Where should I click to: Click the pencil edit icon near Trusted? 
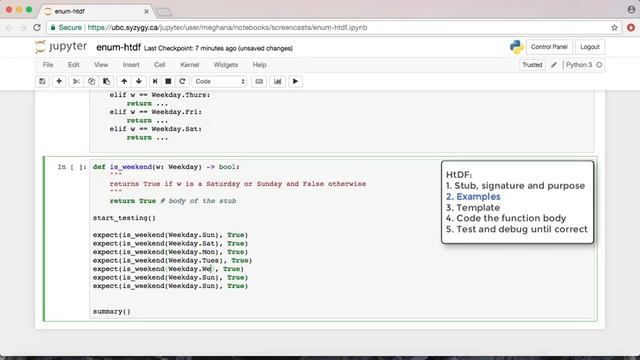tap(554, 65)
